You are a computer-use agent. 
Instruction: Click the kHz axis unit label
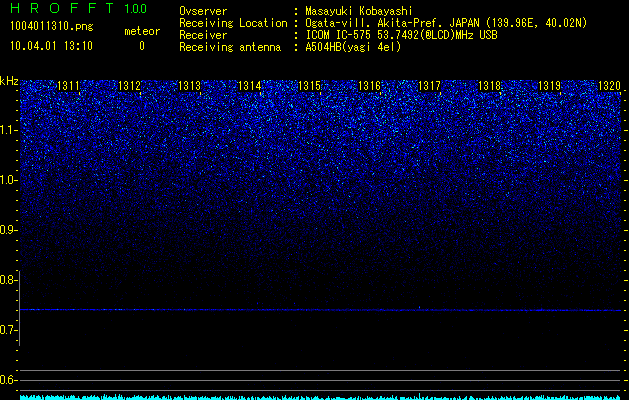(9, 81)
